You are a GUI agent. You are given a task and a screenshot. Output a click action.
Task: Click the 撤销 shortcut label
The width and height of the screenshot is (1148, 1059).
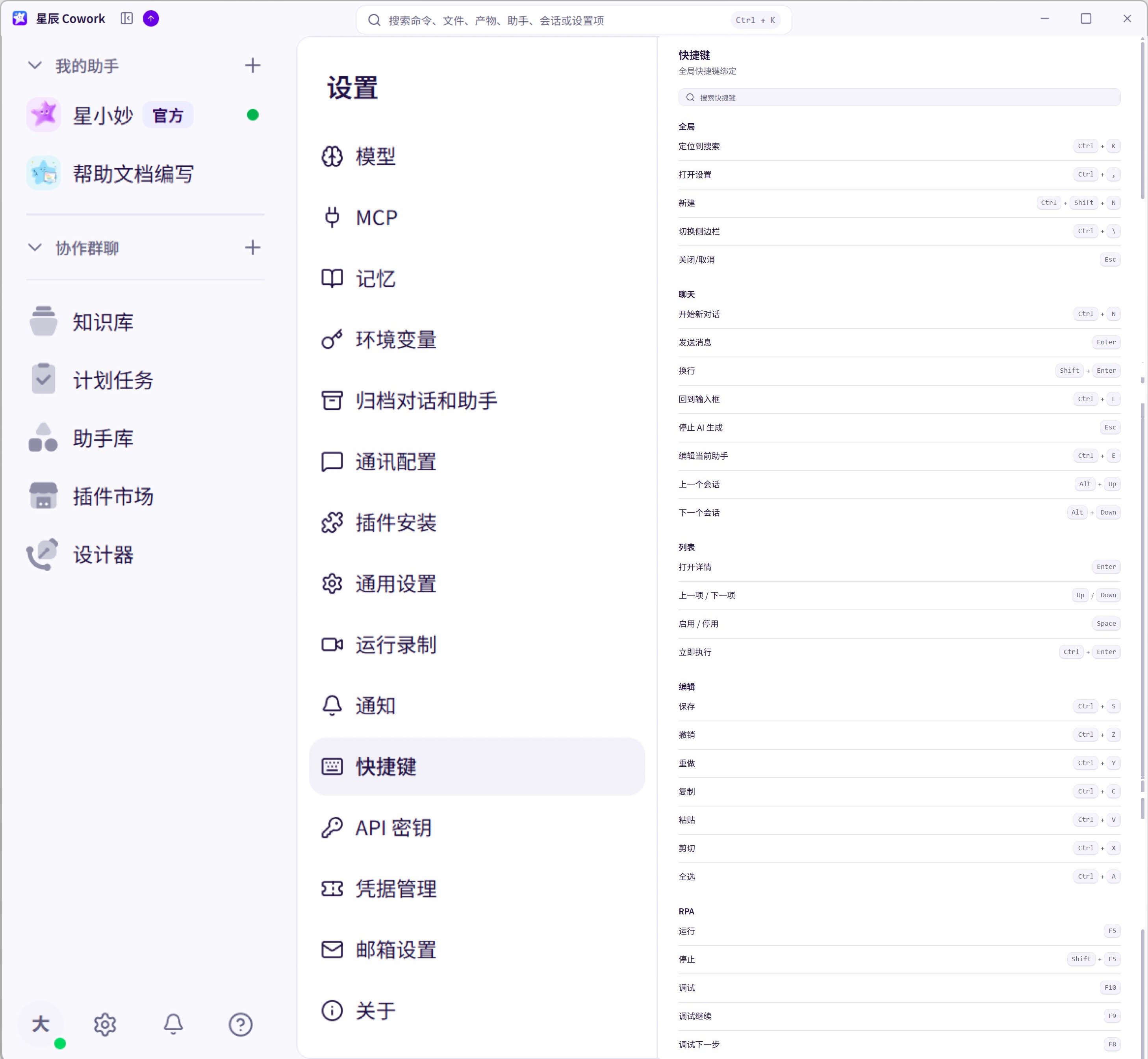point(686,735)
